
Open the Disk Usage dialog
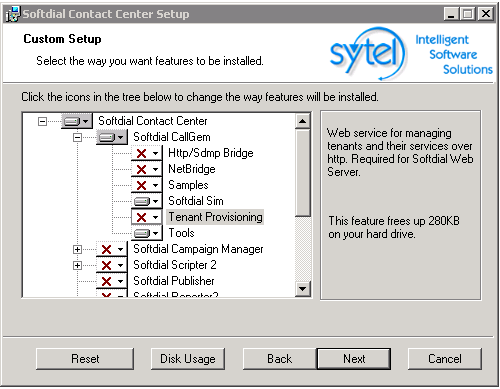pyautogui.click(x=188, y=359)
